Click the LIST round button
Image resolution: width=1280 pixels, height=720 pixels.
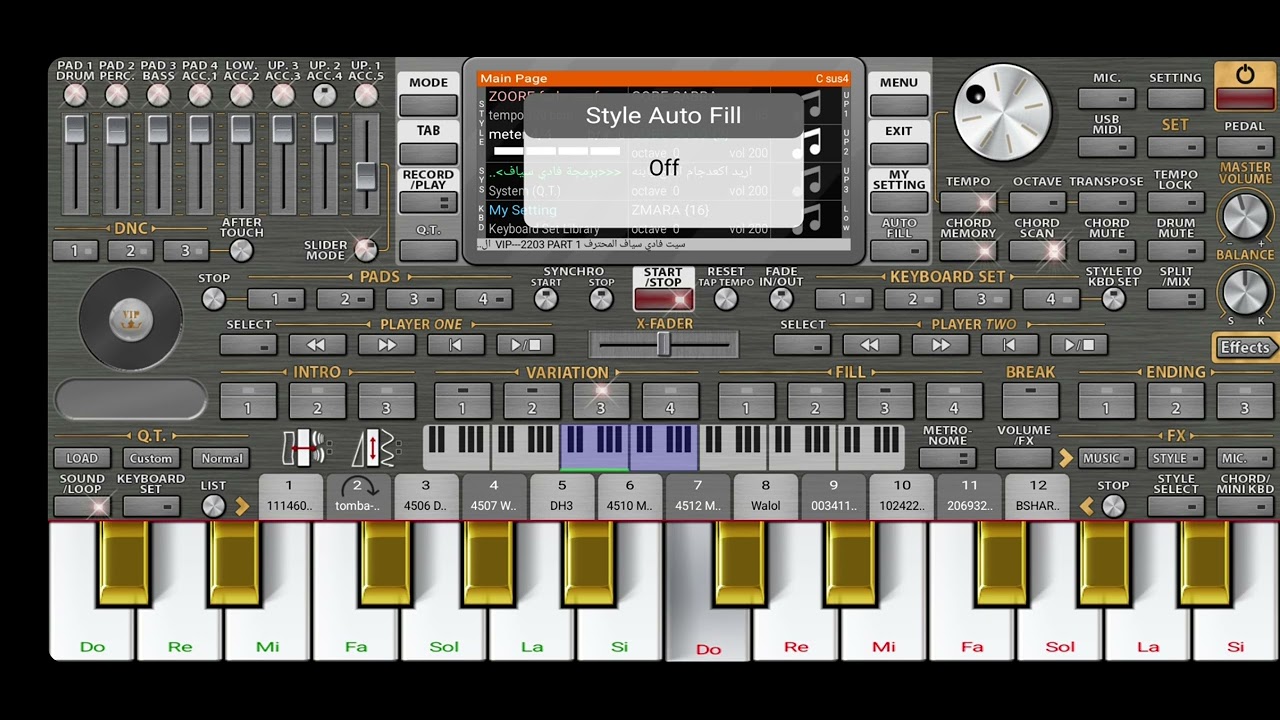point(214,507)
